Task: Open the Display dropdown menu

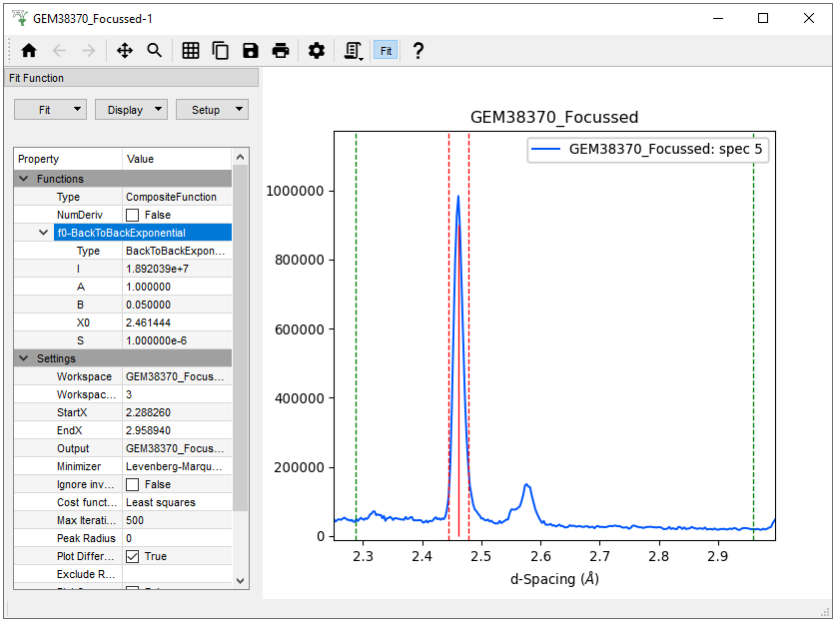Action: click(131, 110)
